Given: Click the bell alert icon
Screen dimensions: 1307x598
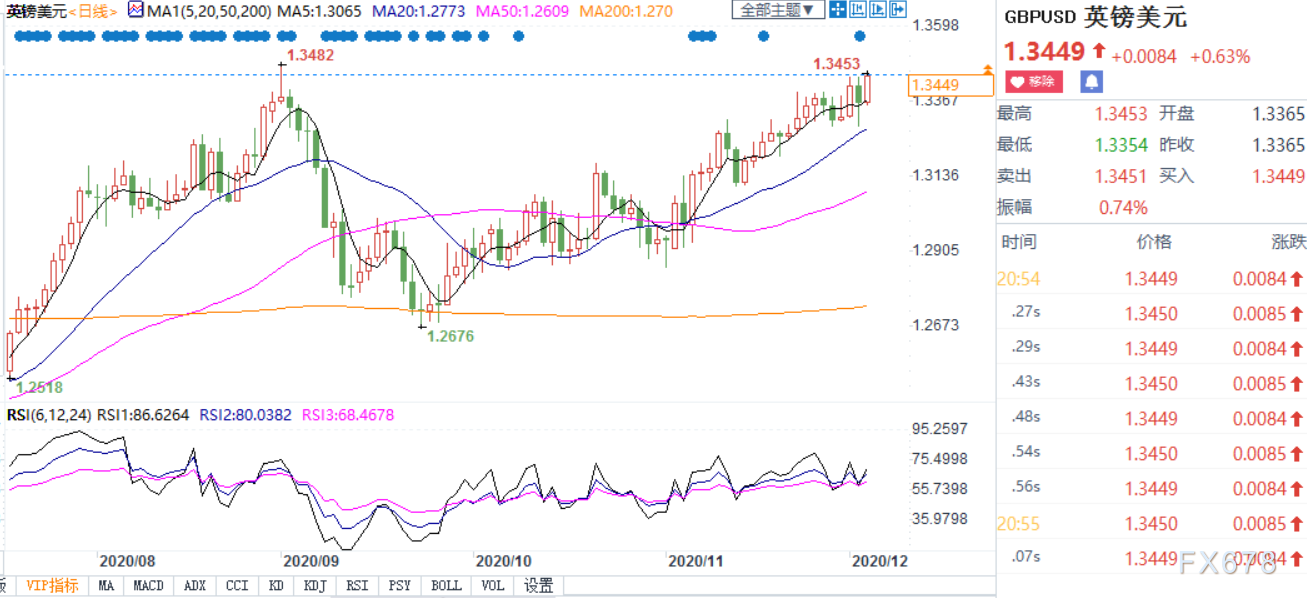Looking at the screenshot, I should tap(1092, 81).
